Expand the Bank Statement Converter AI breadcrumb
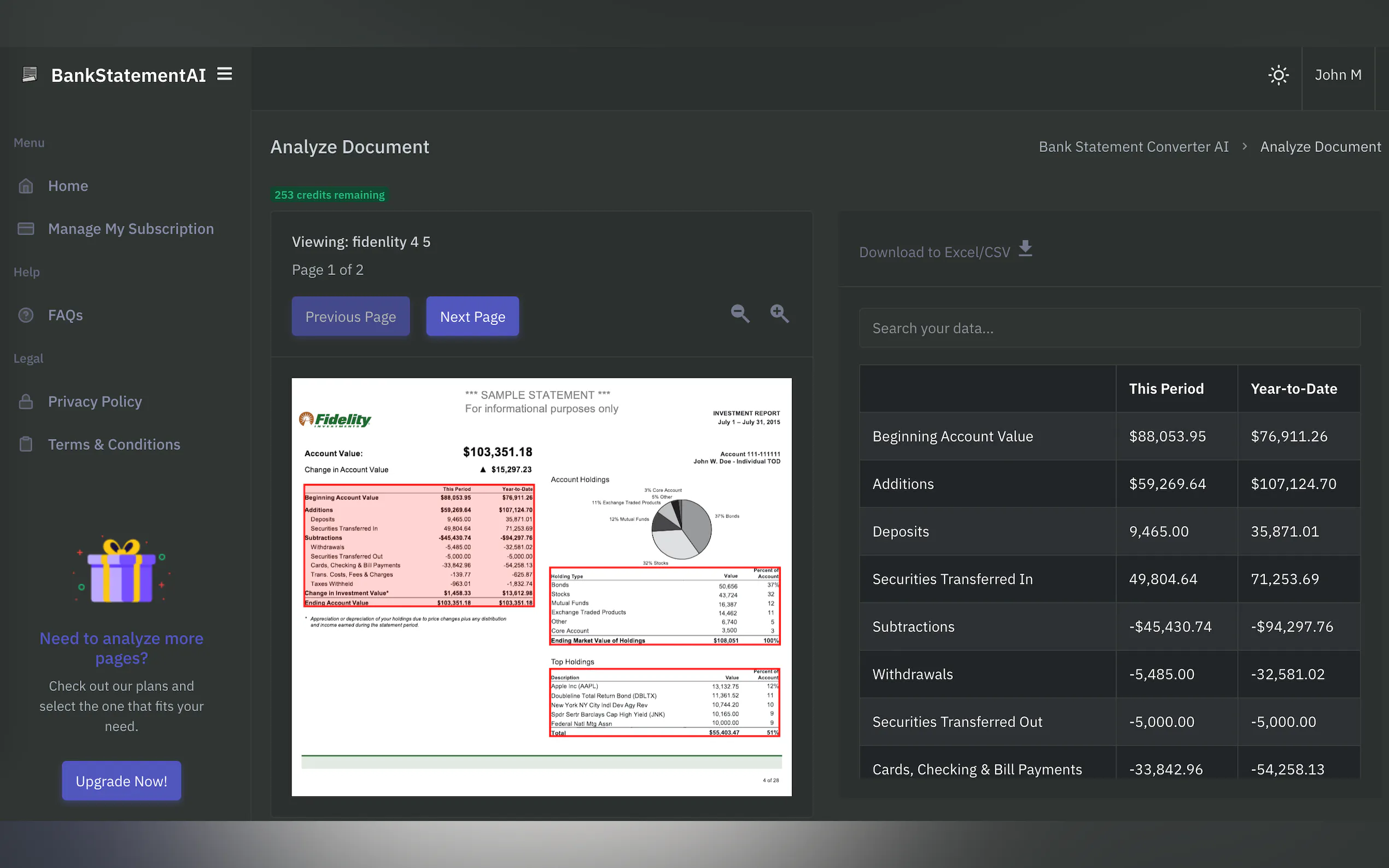The height and width of the screenshot is (868, 1389). [1133, 146]
